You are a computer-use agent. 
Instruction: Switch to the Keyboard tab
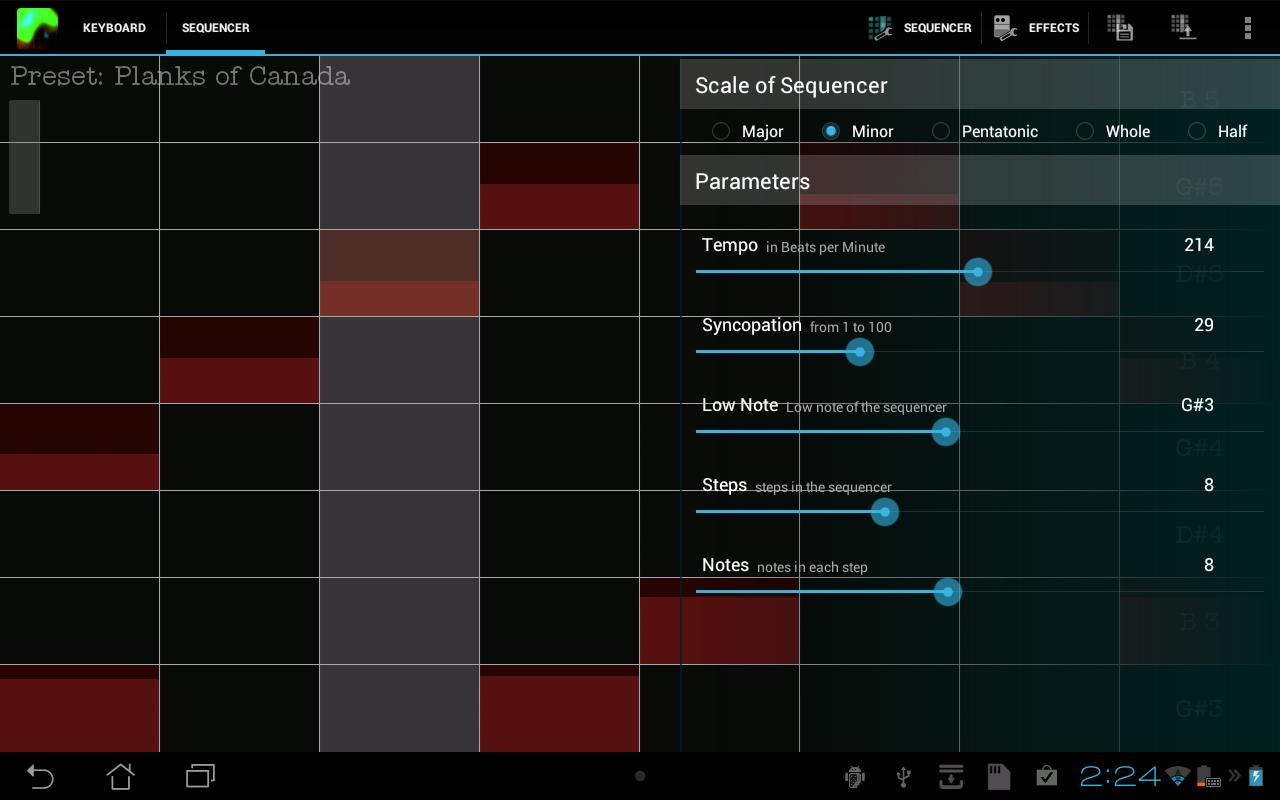coord(114,27)
